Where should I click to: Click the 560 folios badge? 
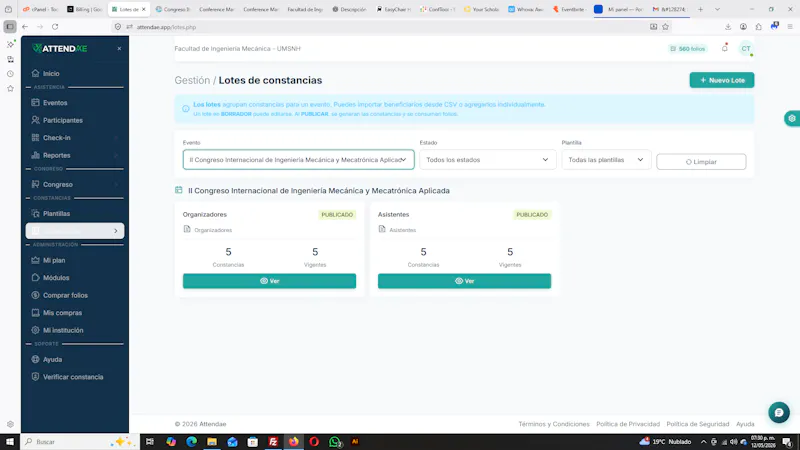[x=688, y=48]
